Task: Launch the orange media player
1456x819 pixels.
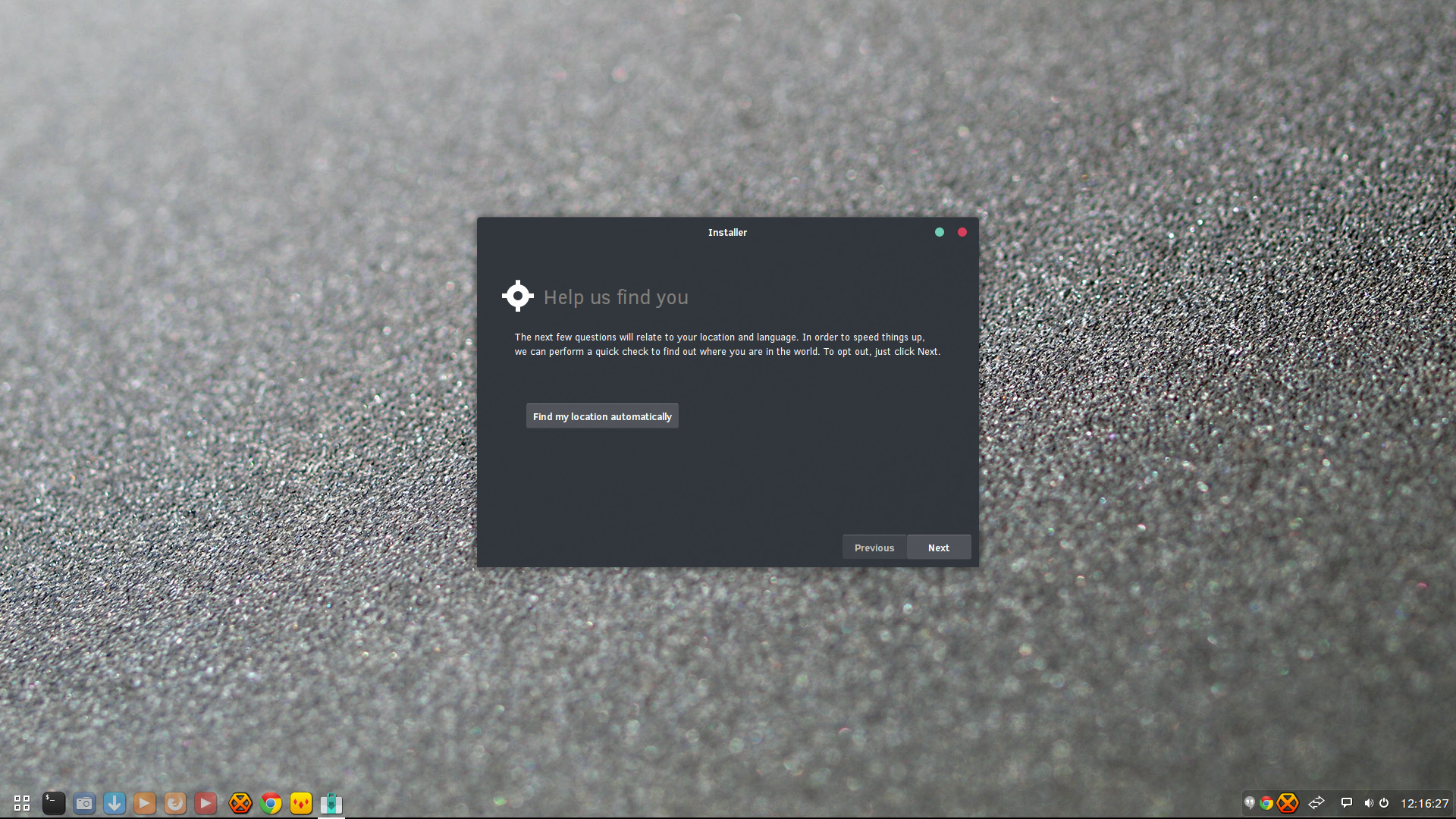Action: click(145, 803)
